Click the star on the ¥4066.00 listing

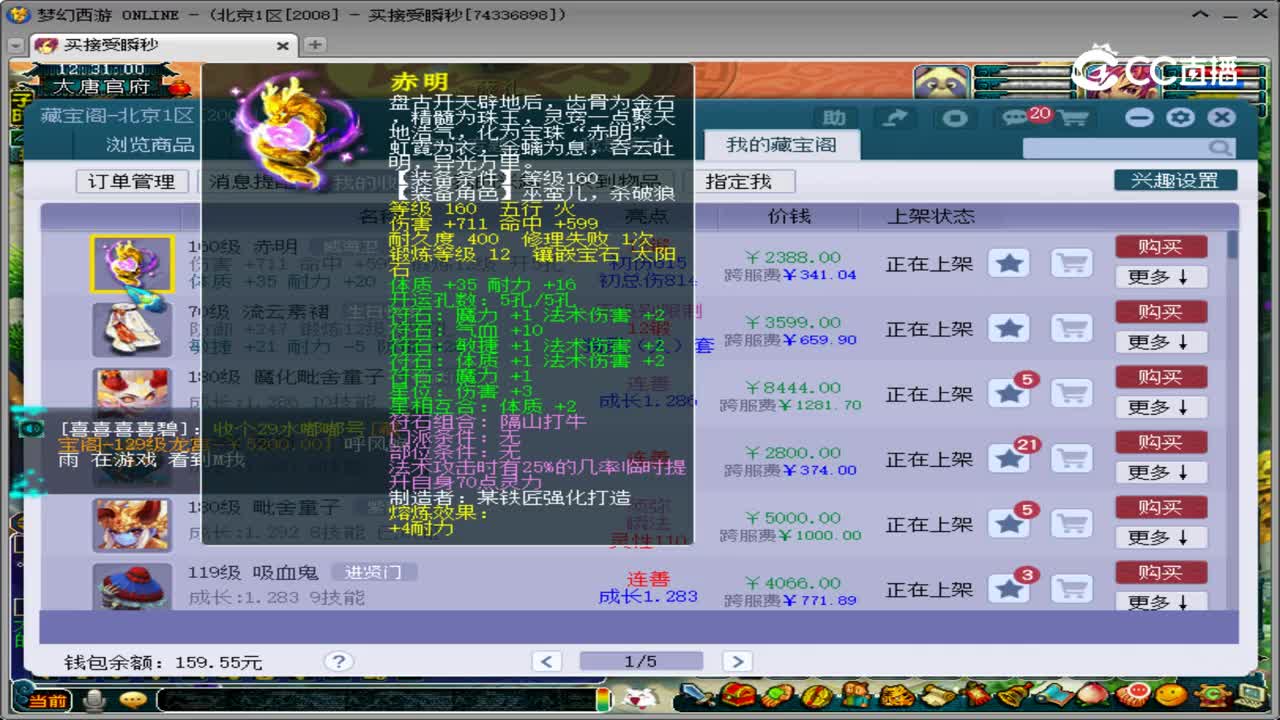(x=1009, y=589)
